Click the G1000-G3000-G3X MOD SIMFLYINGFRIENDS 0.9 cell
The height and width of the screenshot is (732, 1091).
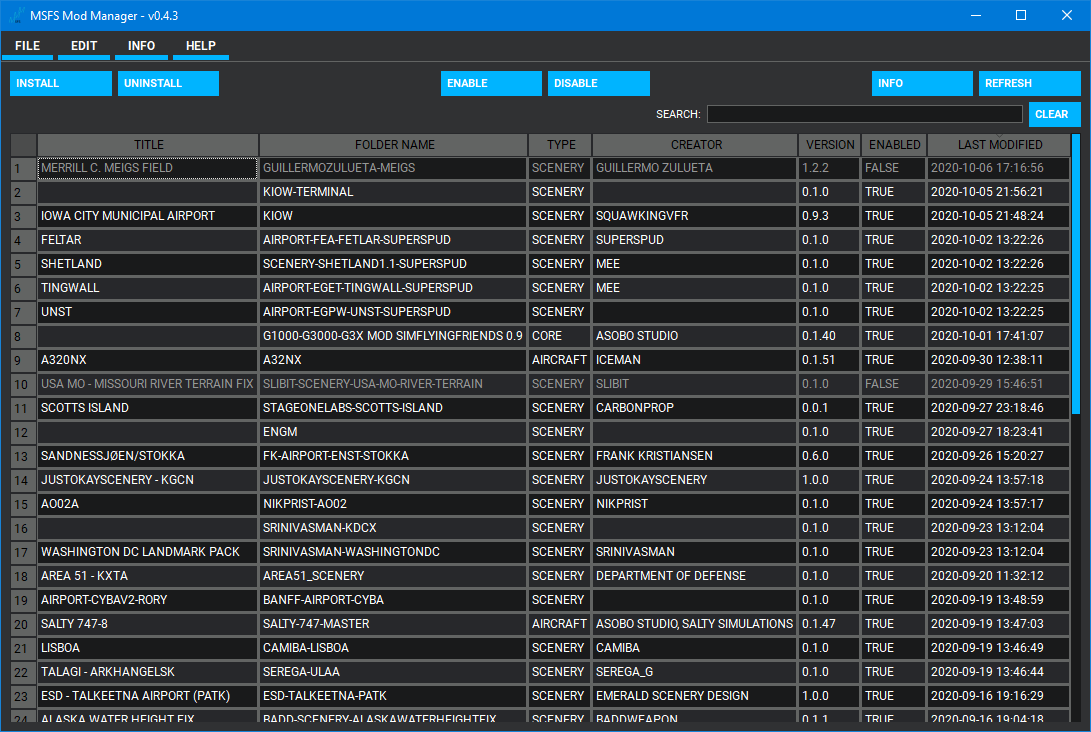point(393,336)
